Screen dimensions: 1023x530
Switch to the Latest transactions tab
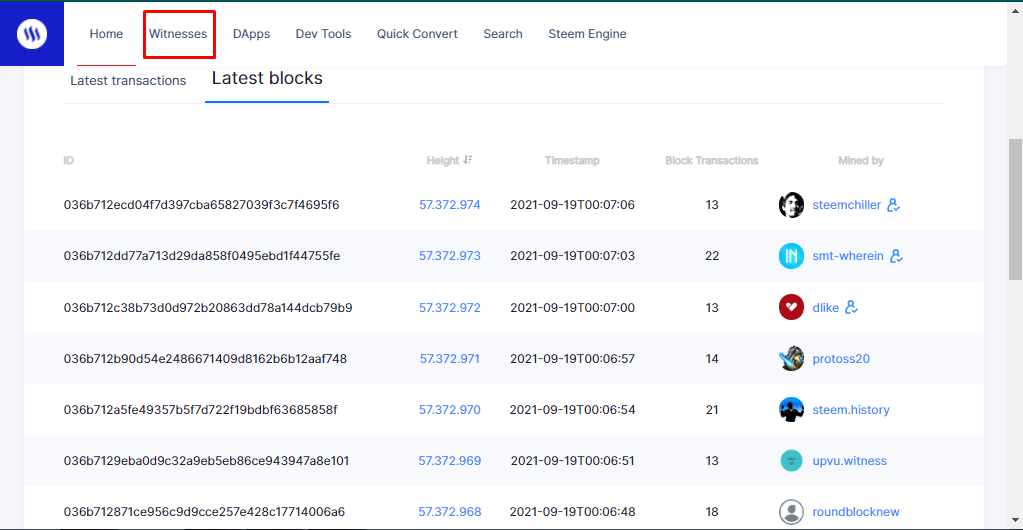click(128, 81)
